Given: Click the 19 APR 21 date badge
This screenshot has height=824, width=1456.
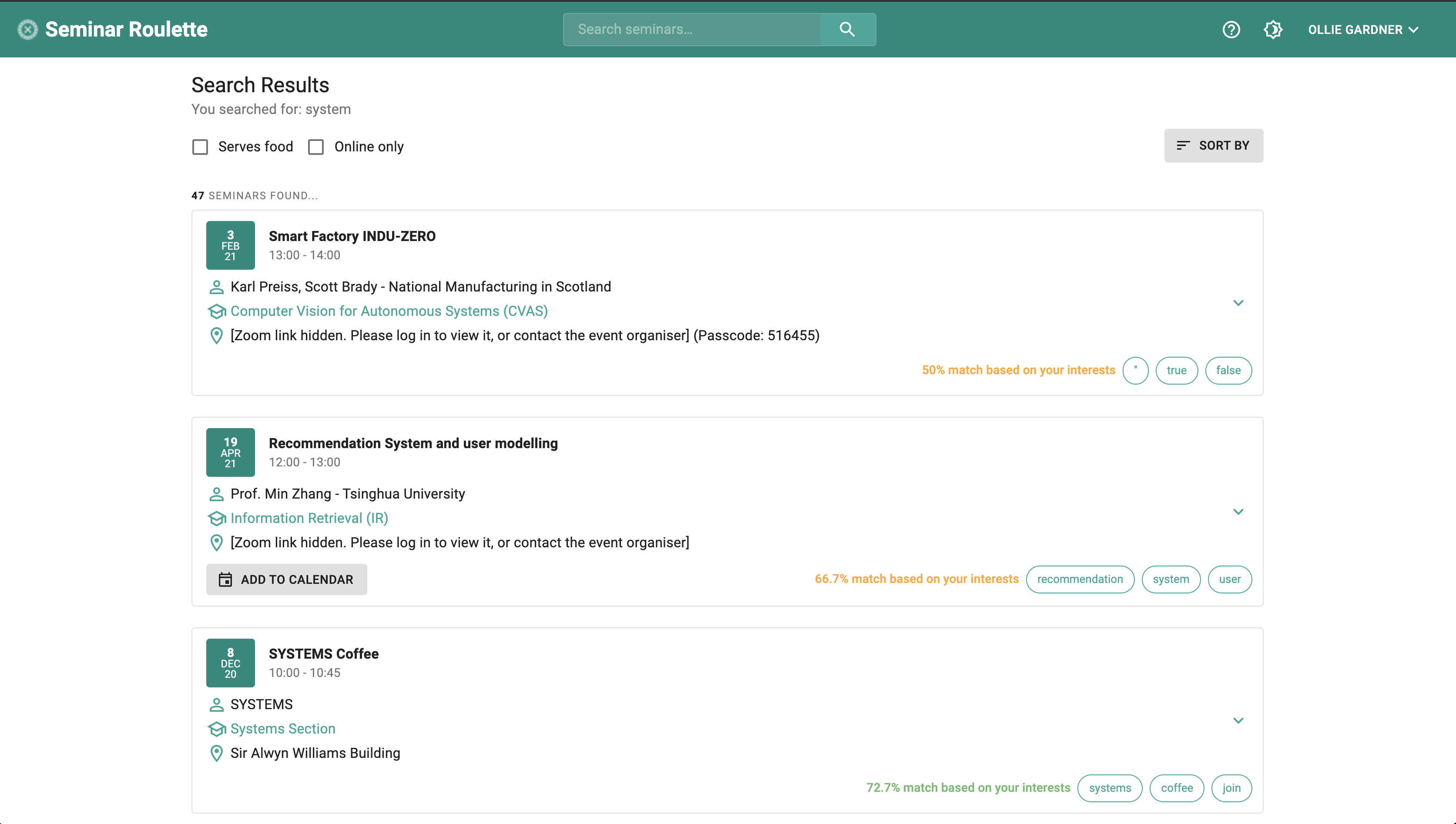Looking at the screenshot, I should tap(230, 452).
